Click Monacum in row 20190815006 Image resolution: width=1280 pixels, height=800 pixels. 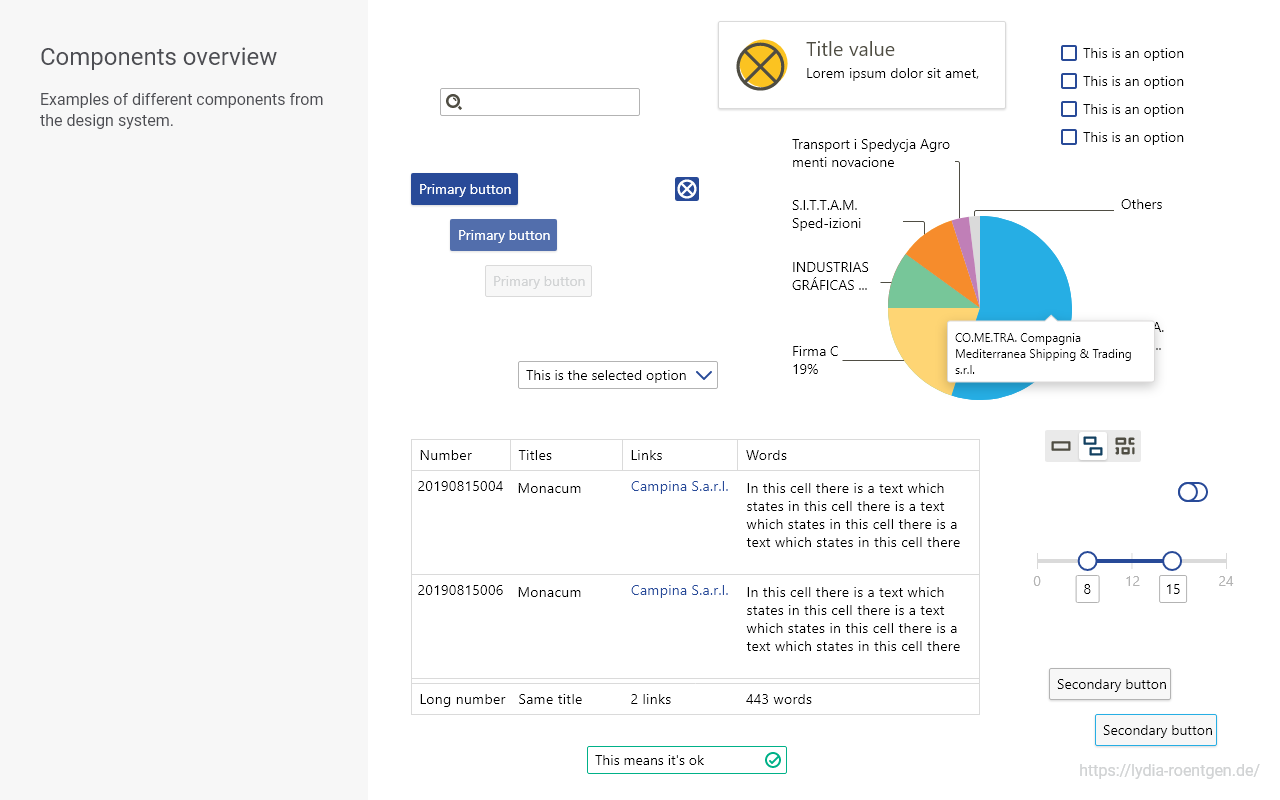[x=549, y=592]
